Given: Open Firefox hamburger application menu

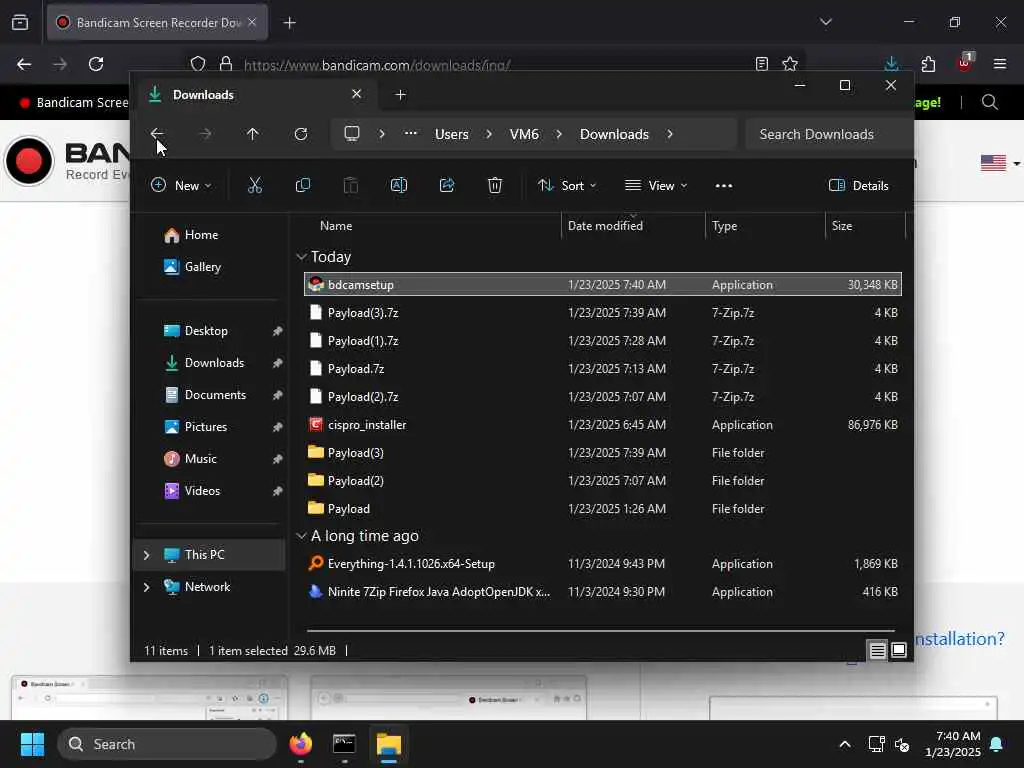Looking at the screenshot, I should [x=1000, y=64].
